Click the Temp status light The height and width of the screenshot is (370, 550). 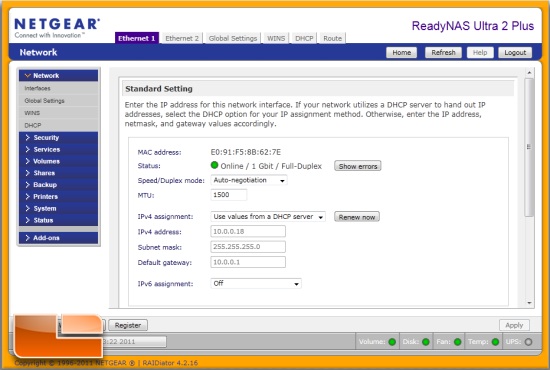coord(495,342)
